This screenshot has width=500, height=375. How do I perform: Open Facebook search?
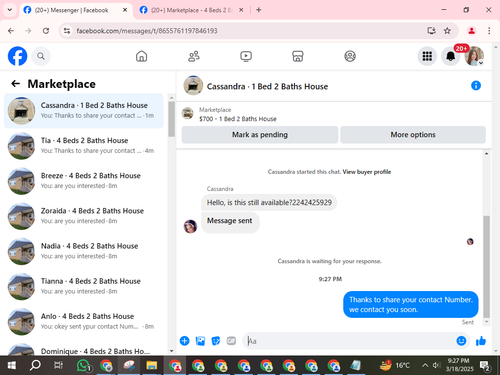(41, 56)
